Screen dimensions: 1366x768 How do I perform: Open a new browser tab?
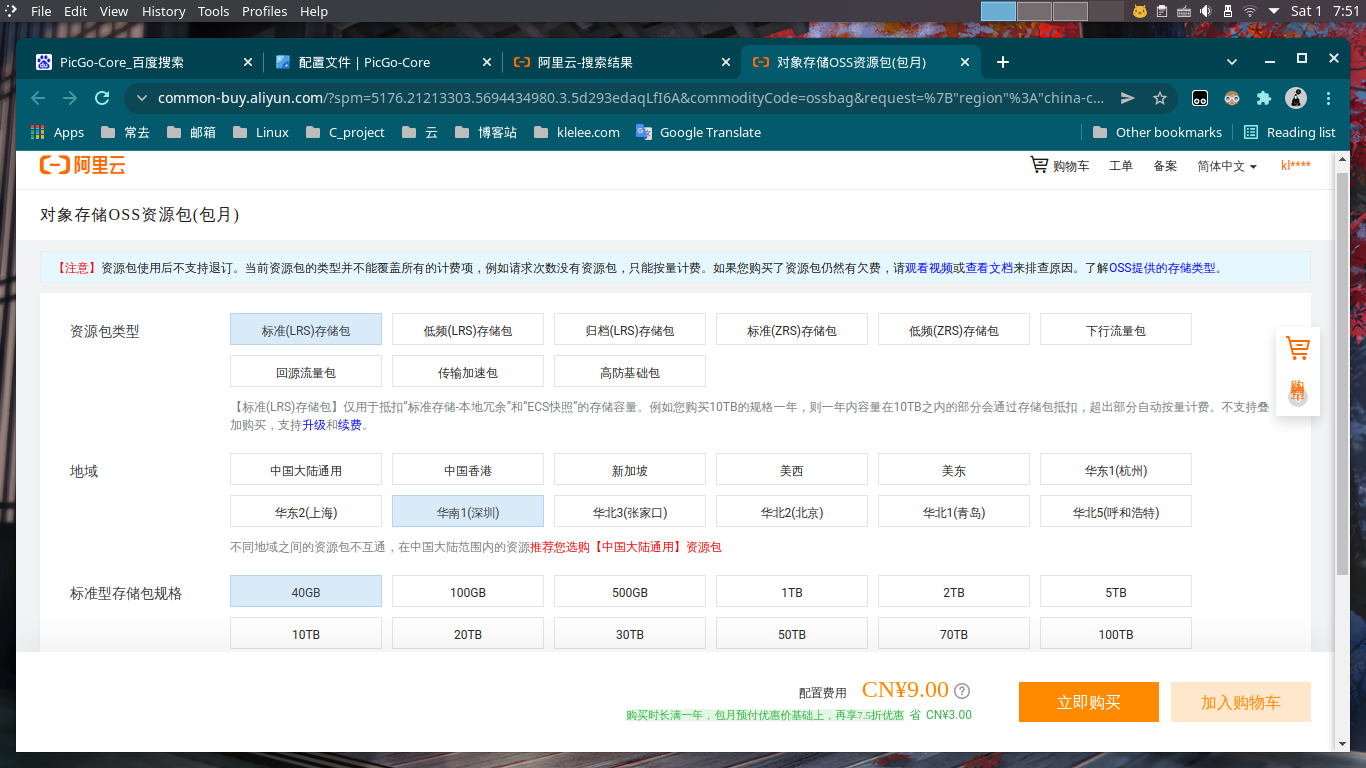[1003, 62]
